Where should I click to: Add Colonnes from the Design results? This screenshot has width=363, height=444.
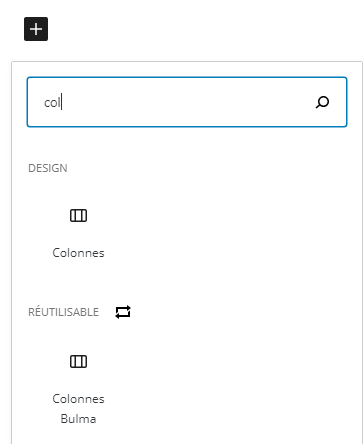(x=78, y=233)
